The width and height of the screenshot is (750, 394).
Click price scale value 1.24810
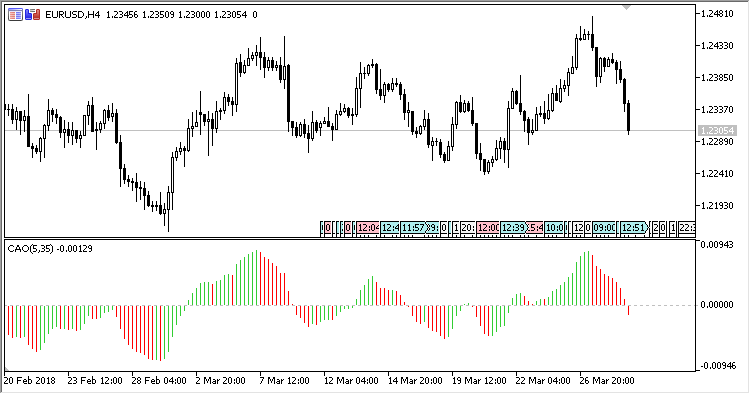(x=717, y=14)
